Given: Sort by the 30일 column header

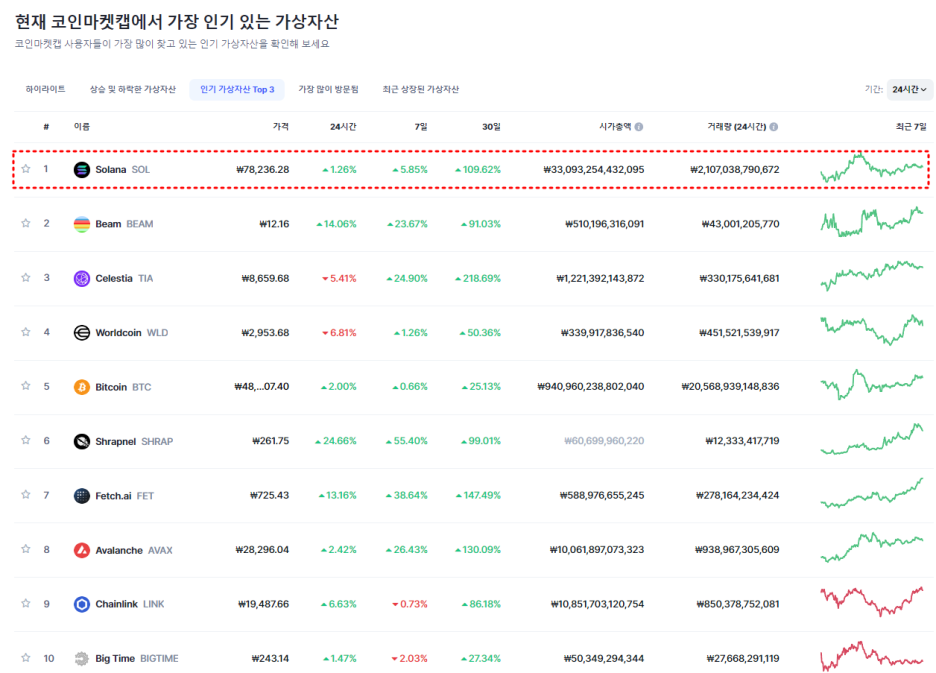Looking at the screenshot, I should [x=491, y=127].
